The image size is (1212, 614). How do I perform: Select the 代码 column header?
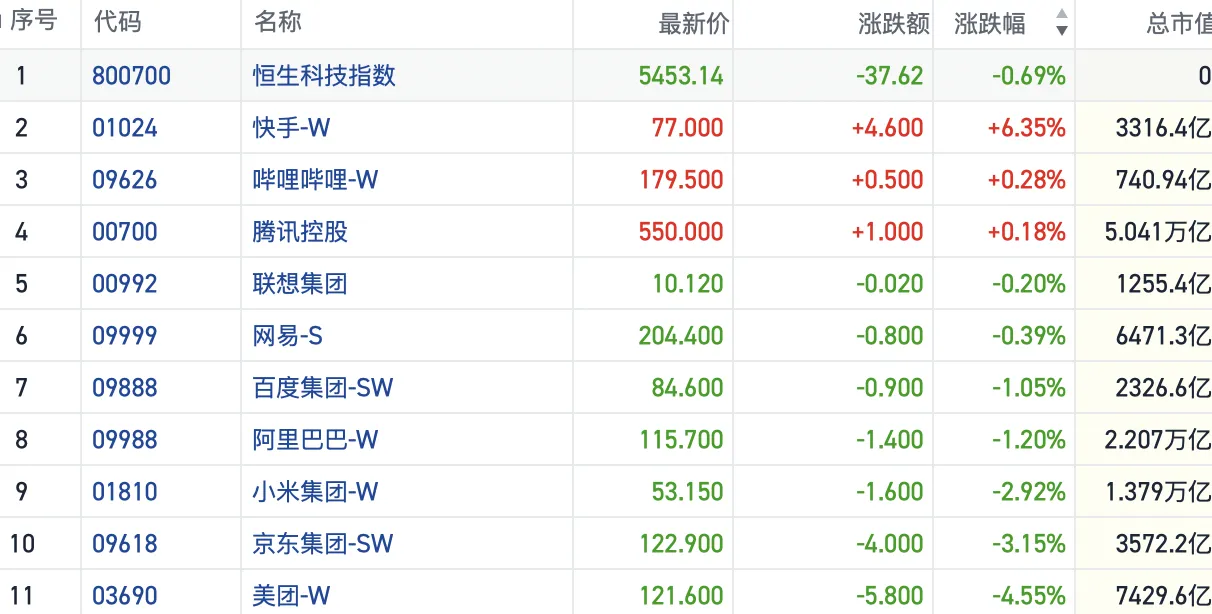click(117, 22)
